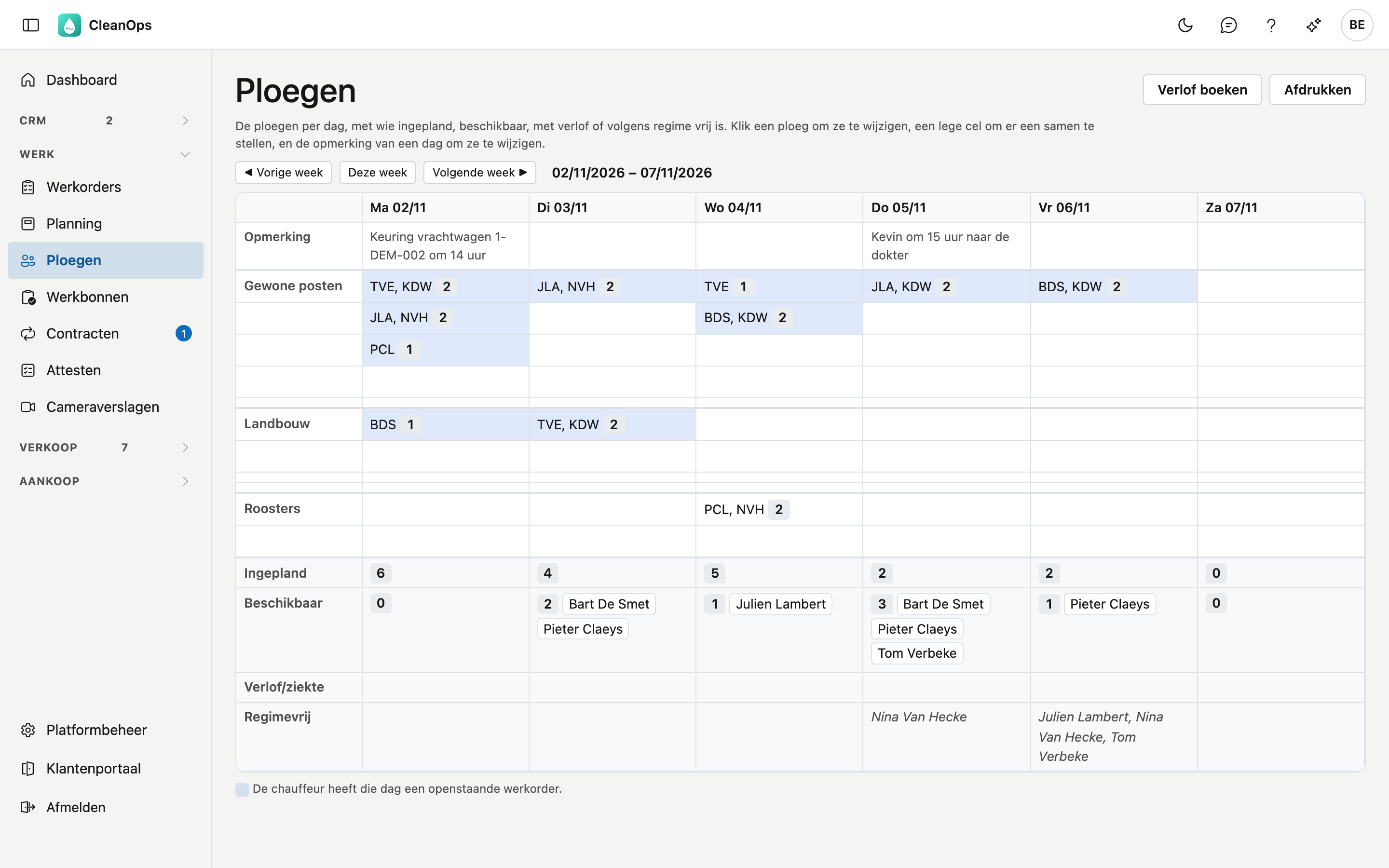Click the Afmelden logout icon
Viewport: 1389px width, 868px height.
click(x=28, y=807)
